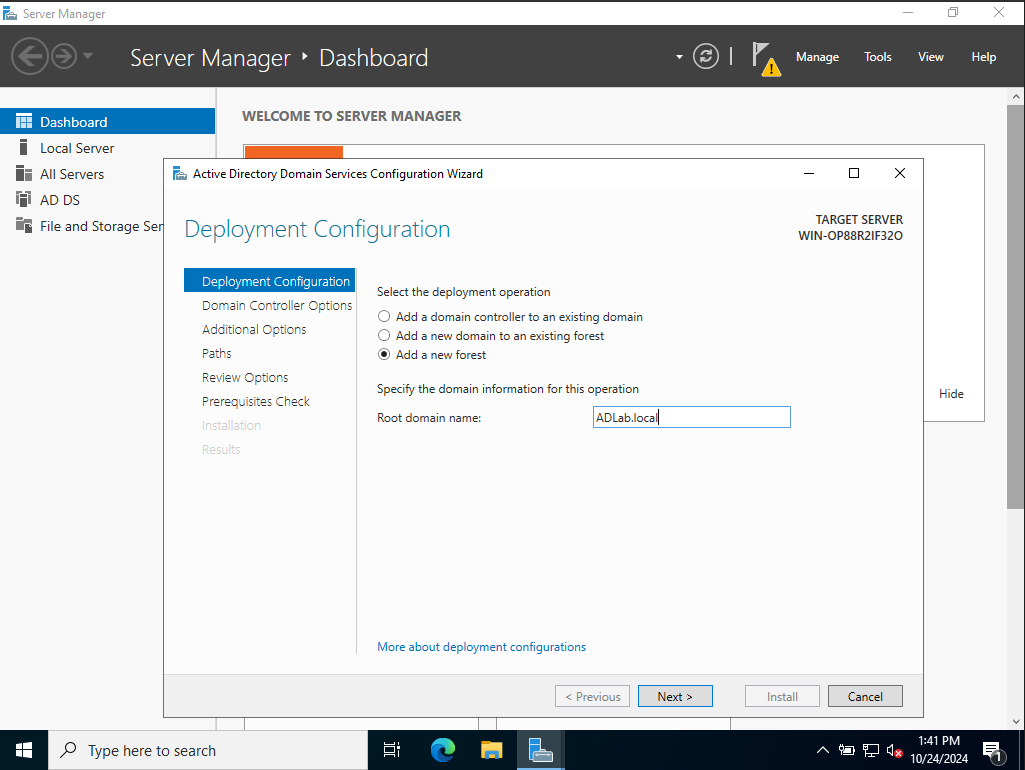Click the Server Manager taskbar icon
The image size is (1025, 770).
click(541, 750)
